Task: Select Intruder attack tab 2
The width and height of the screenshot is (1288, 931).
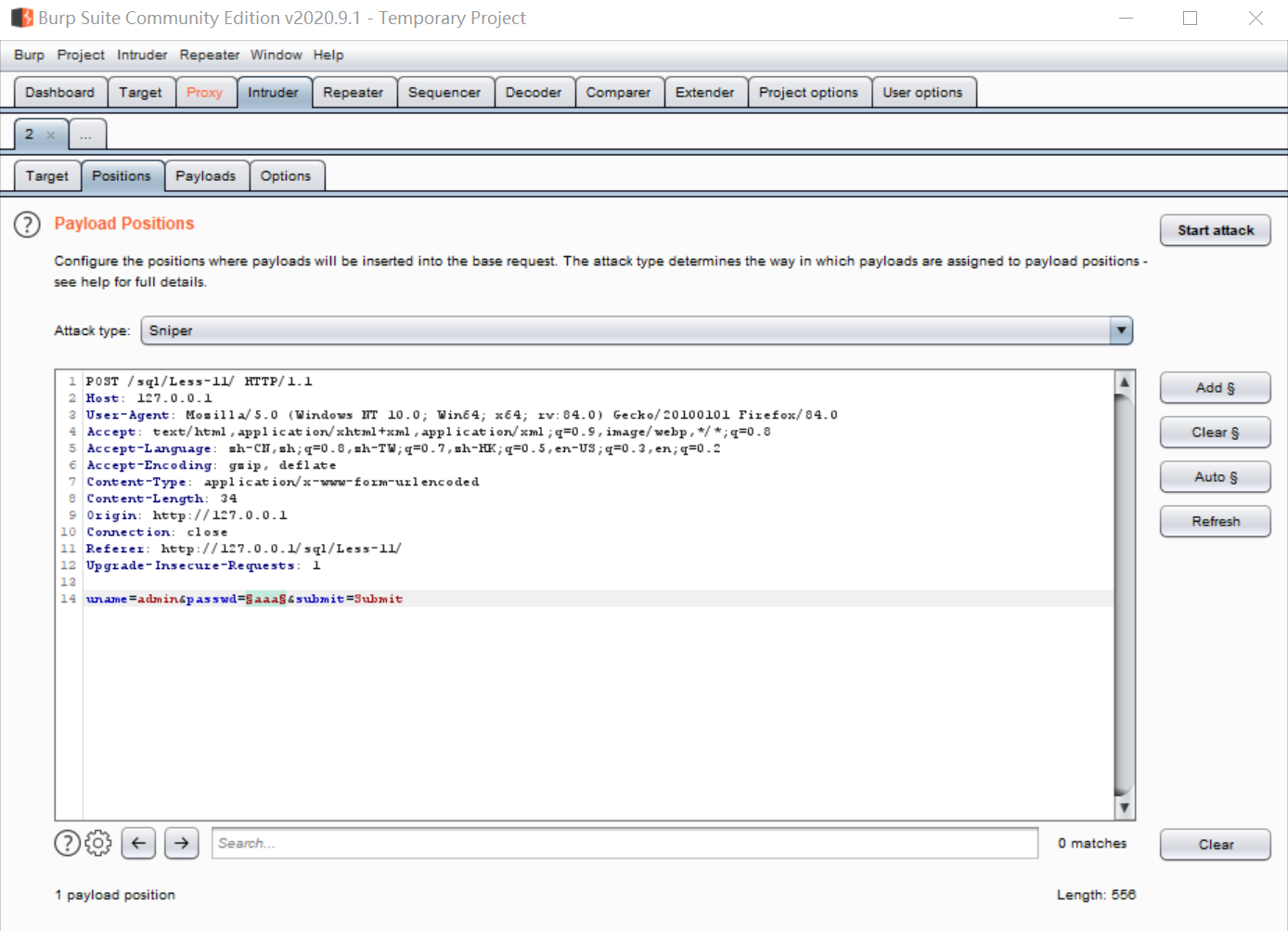Action: 31,135
